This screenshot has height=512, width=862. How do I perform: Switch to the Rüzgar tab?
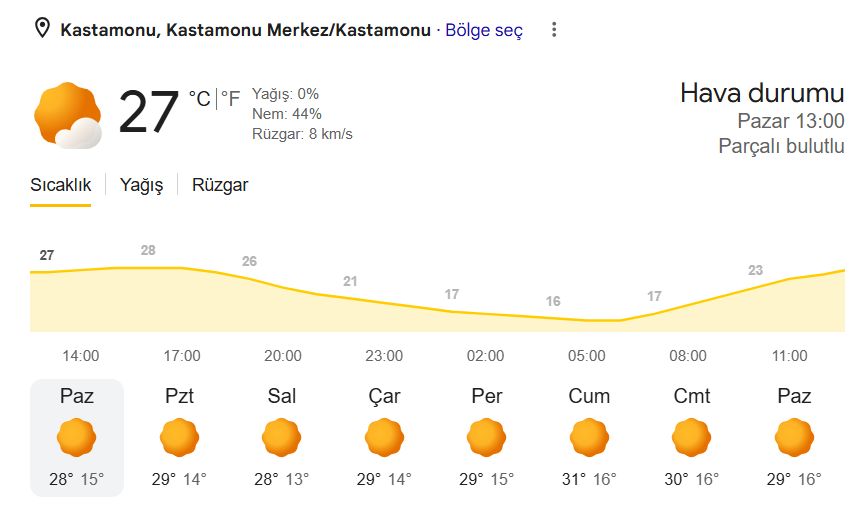pos(220,185)
